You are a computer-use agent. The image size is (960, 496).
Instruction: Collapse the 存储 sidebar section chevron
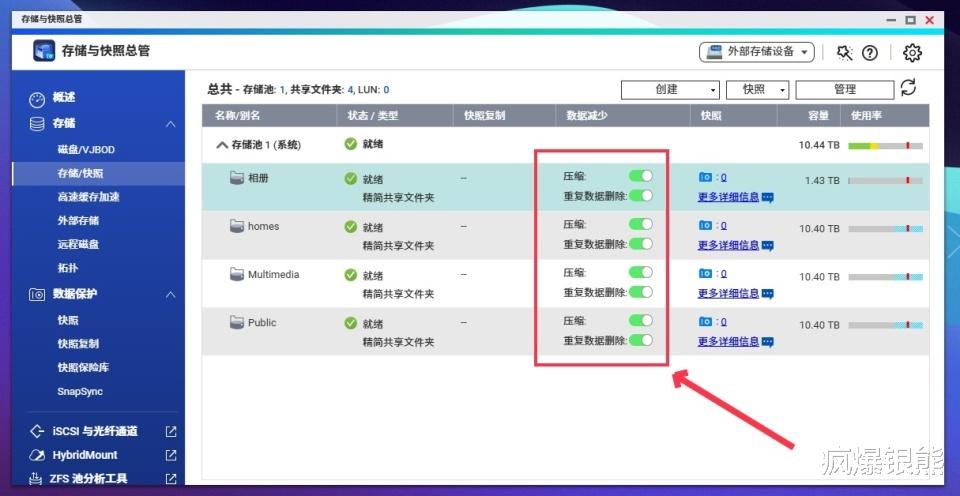tap(171, 124)
